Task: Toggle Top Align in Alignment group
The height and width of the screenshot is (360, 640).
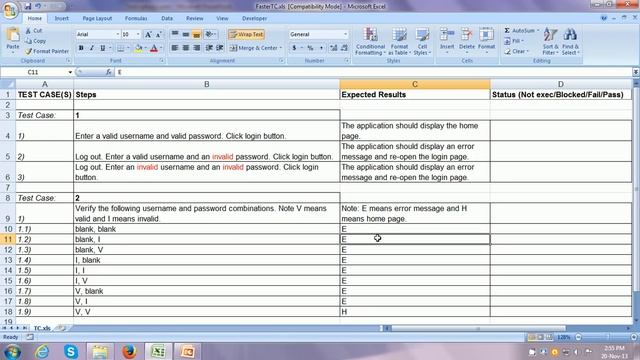Action: 175,35
